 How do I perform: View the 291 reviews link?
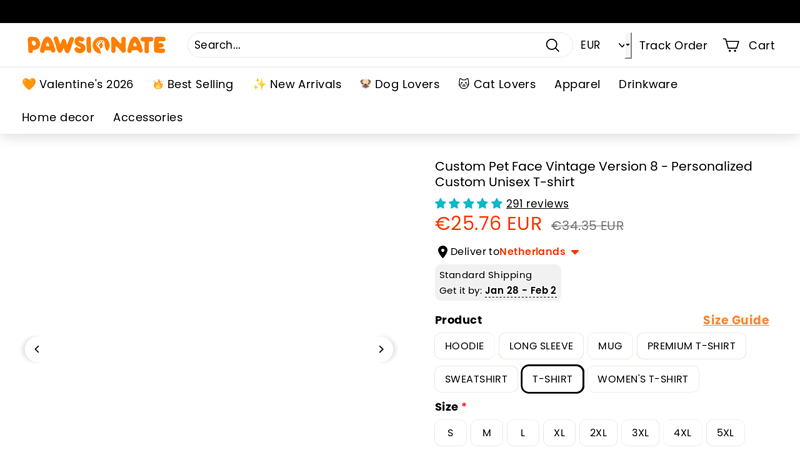point(537,204)
